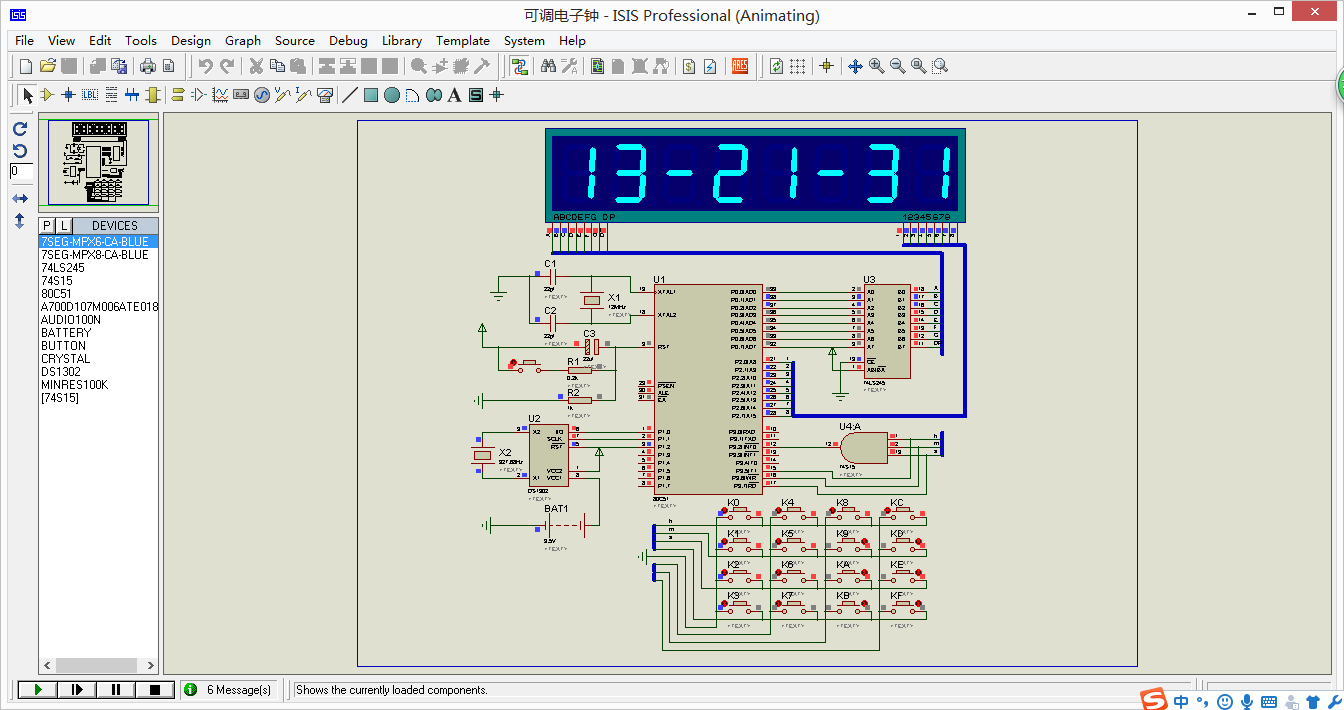This screenshot has height=710, width=1344.
Task: Select the Virtual Instruments meter icon
Action: [325, 95]
